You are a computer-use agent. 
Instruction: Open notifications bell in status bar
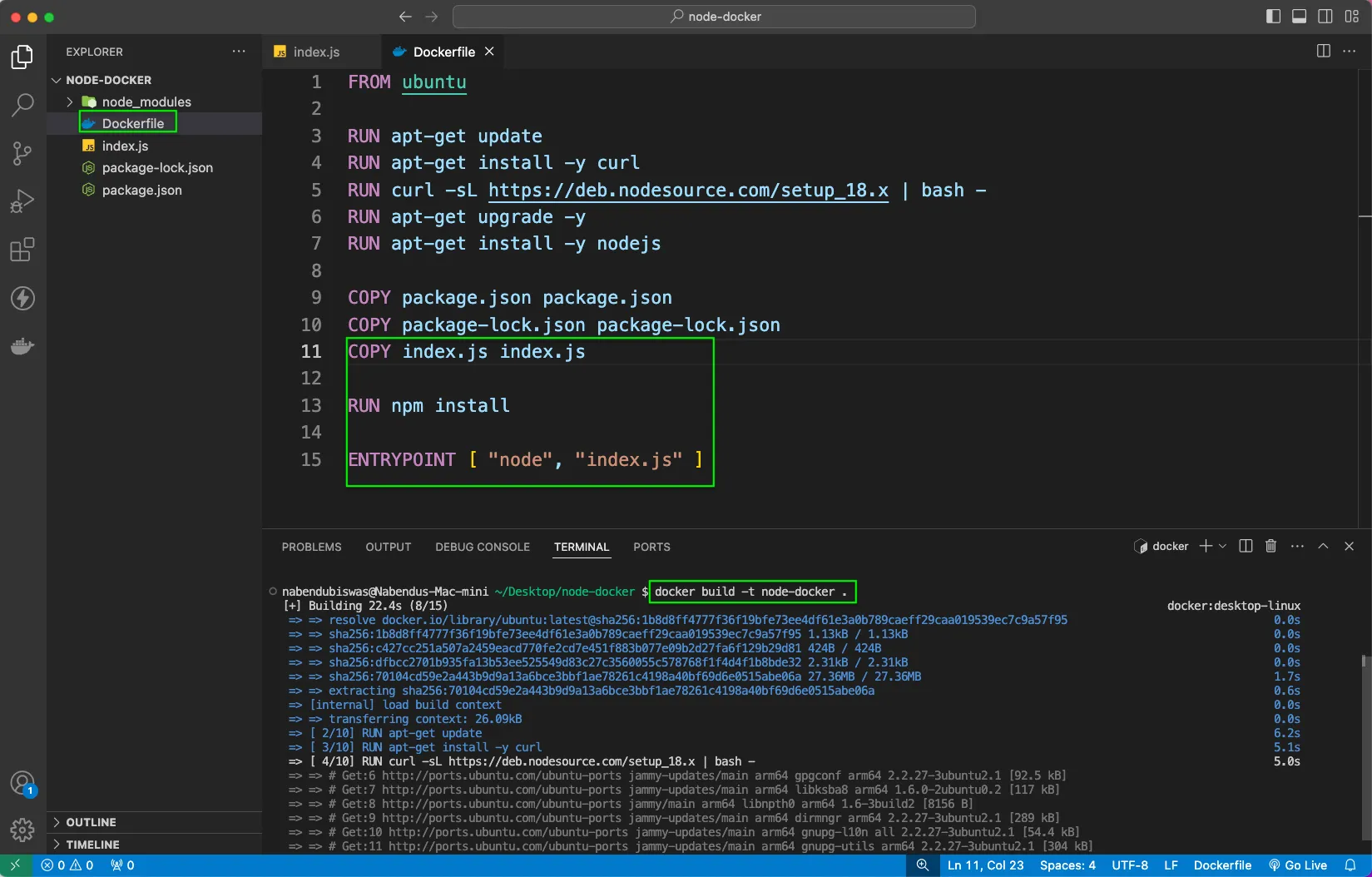(1350, 865)
